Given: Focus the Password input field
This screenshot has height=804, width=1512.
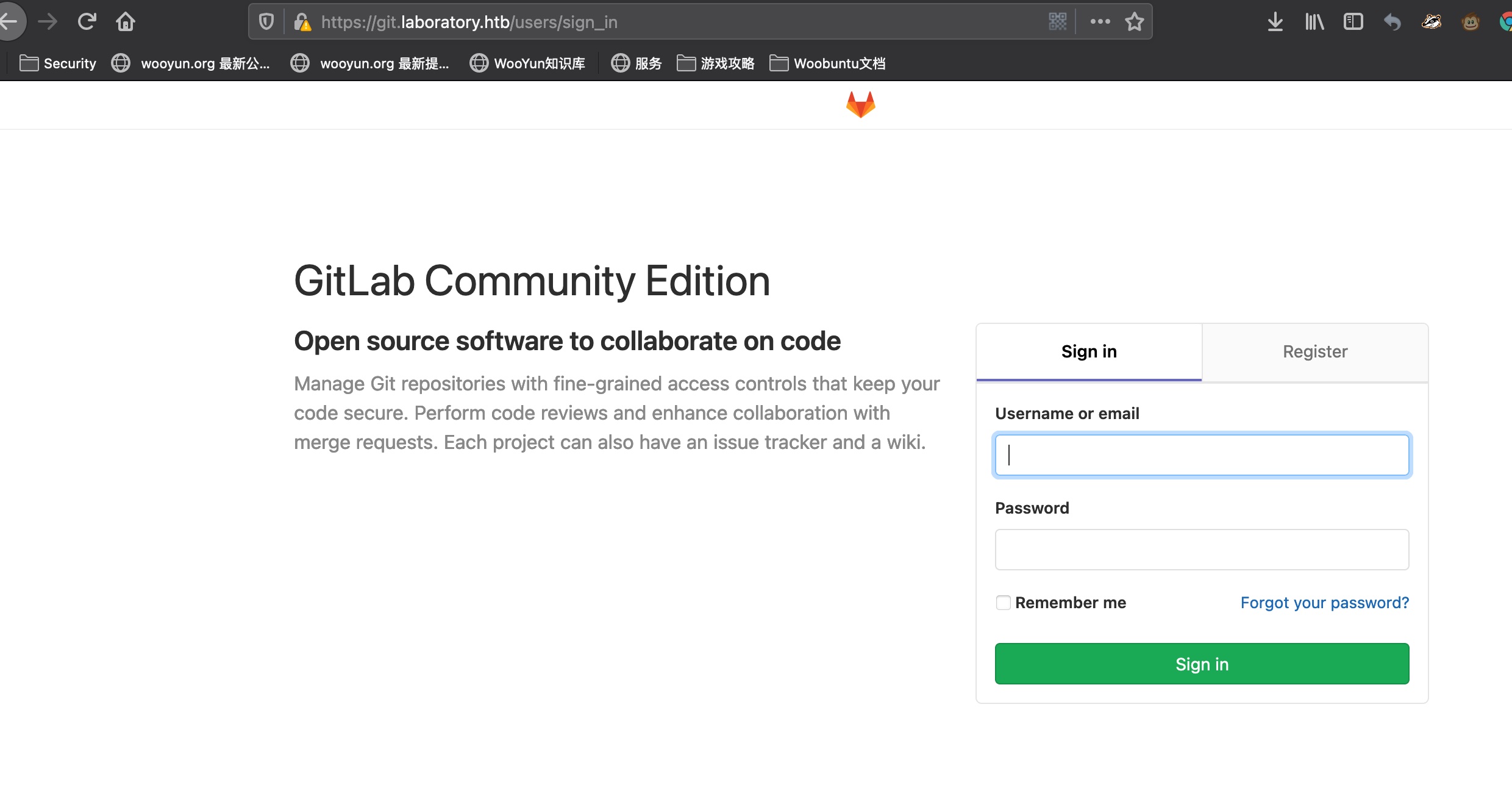Looking at the screenshot, I should [1202, 550].
